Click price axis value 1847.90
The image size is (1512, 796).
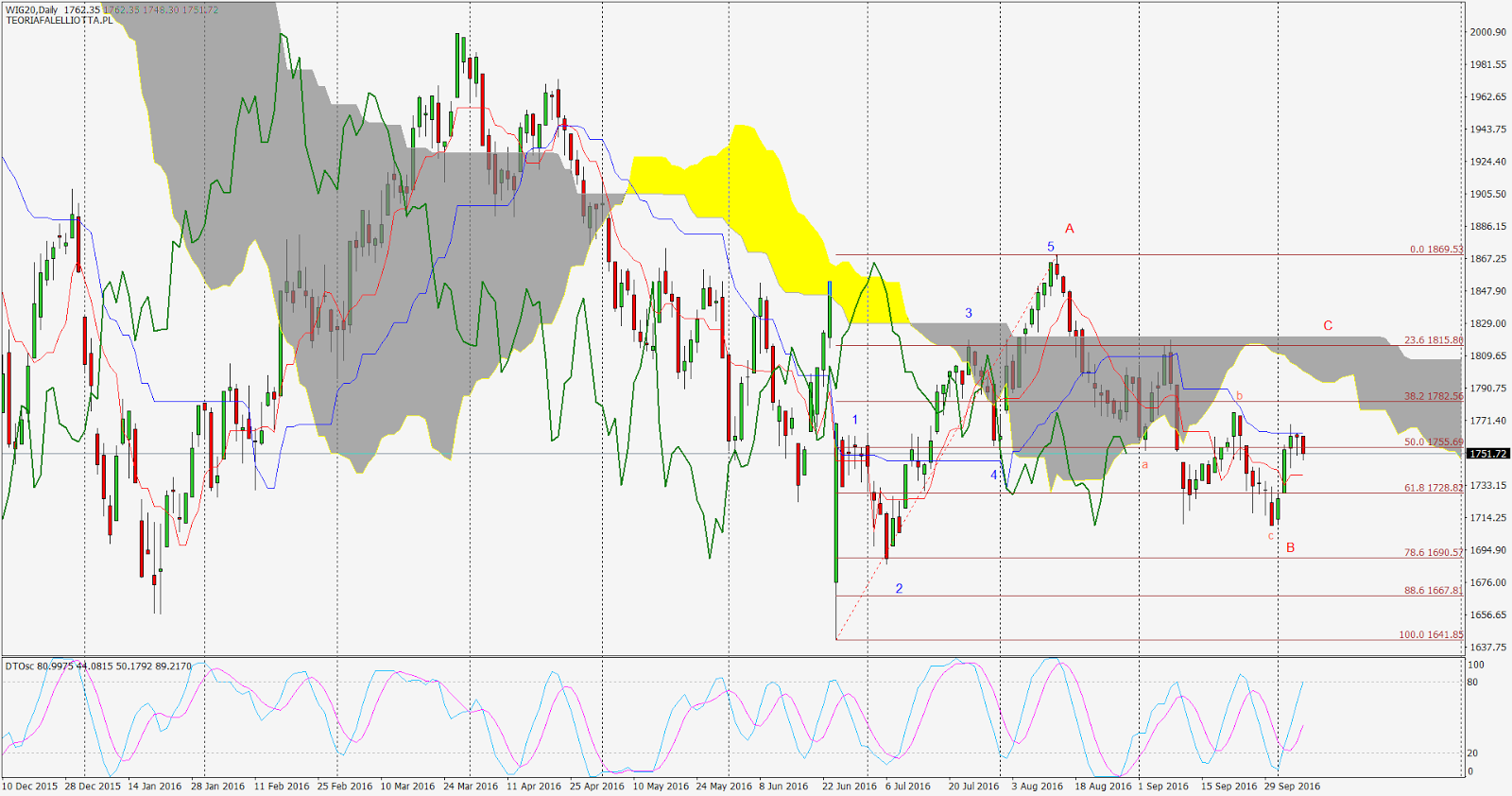click(1488, 291)
